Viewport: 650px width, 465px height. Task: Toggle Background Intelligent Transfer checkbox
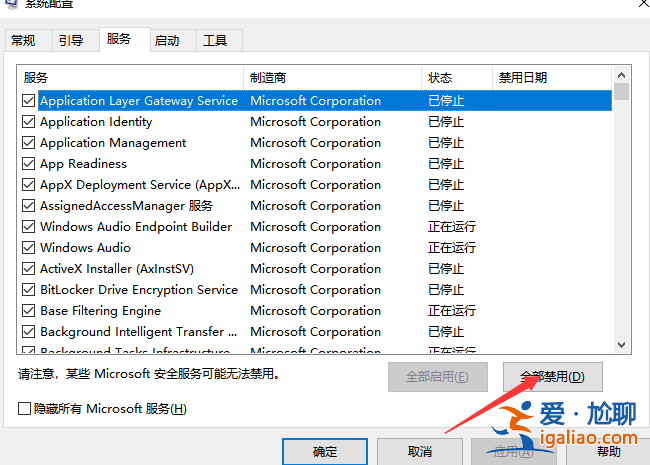28,332
